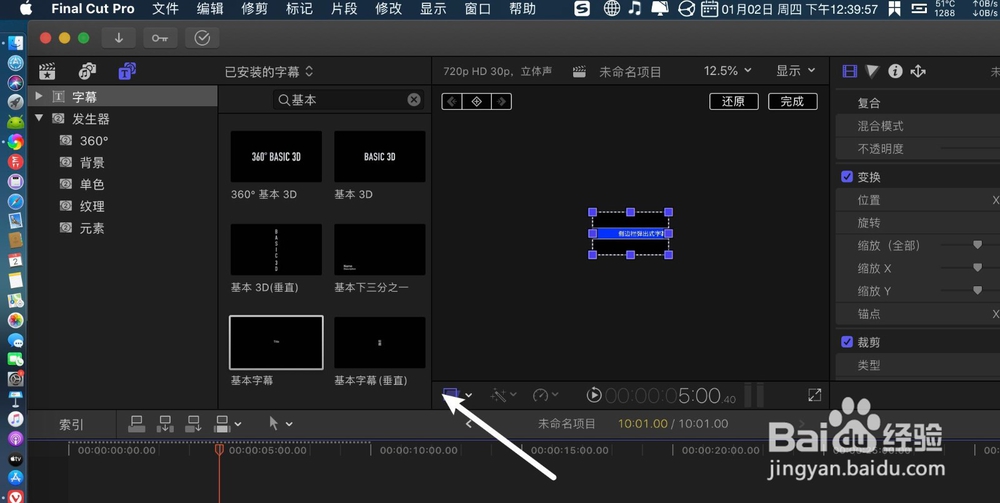Screen dimensions: 1000x503
Task: Enter fullscreen viewer with diagonal arrows icon
Action: (814, 395)
